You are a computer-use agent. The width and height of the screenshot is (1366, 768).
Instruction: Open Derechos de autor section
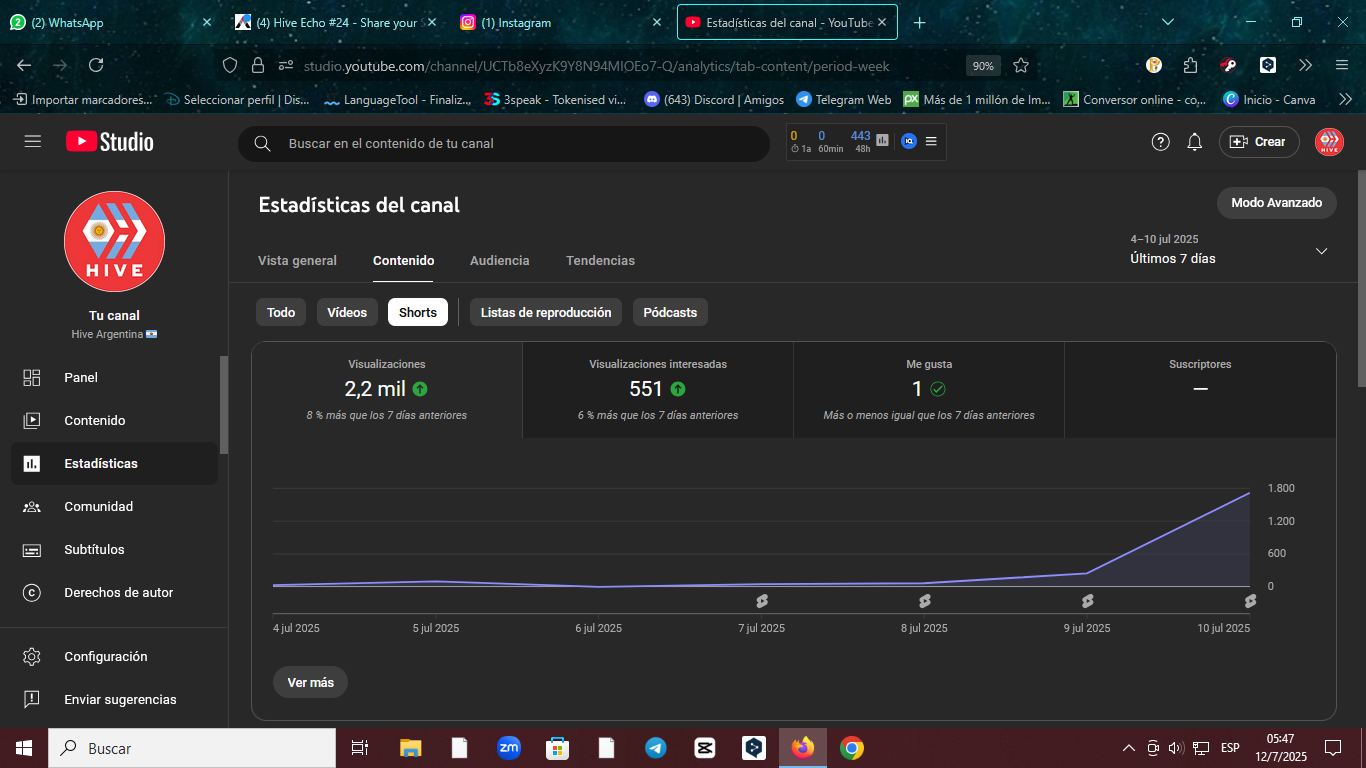pyautogui.click(x=114, y=593)
